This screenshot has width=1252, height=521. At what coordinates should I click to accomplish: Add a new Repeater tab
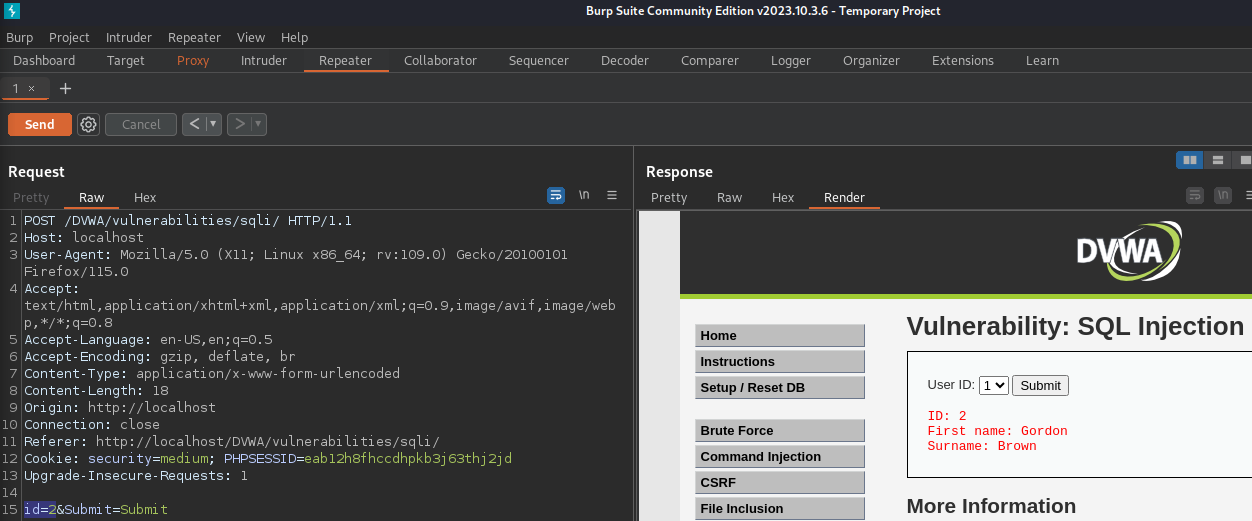click(65, 88)
